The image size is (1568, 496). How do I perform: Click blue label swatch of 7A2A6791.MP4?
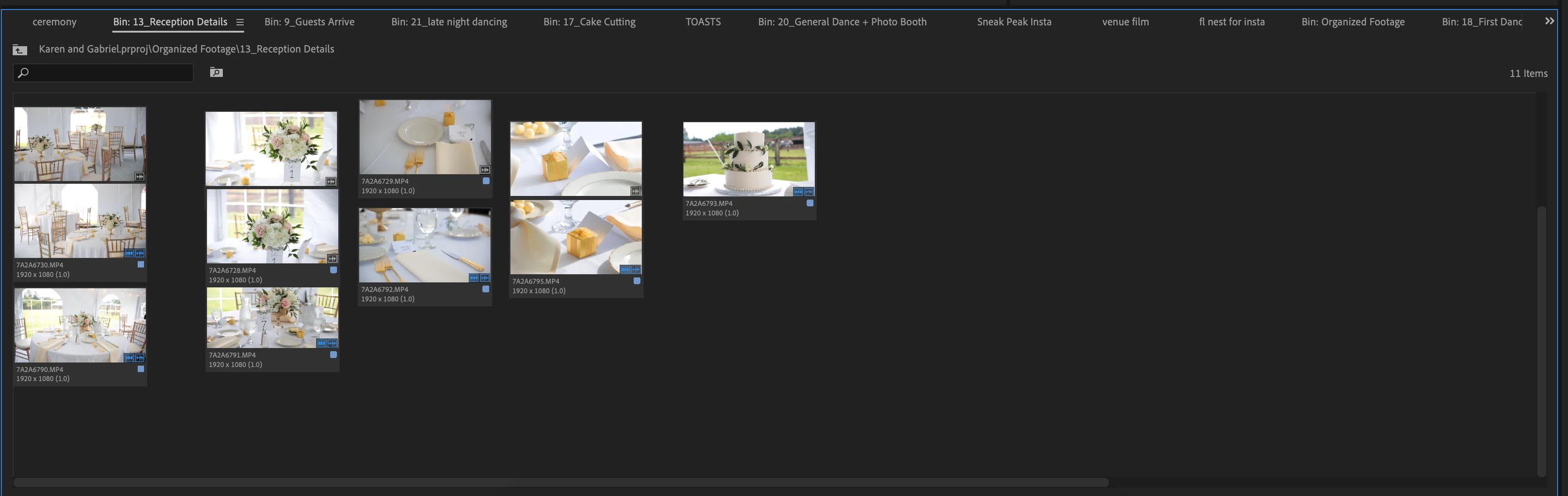coord(333,354)
